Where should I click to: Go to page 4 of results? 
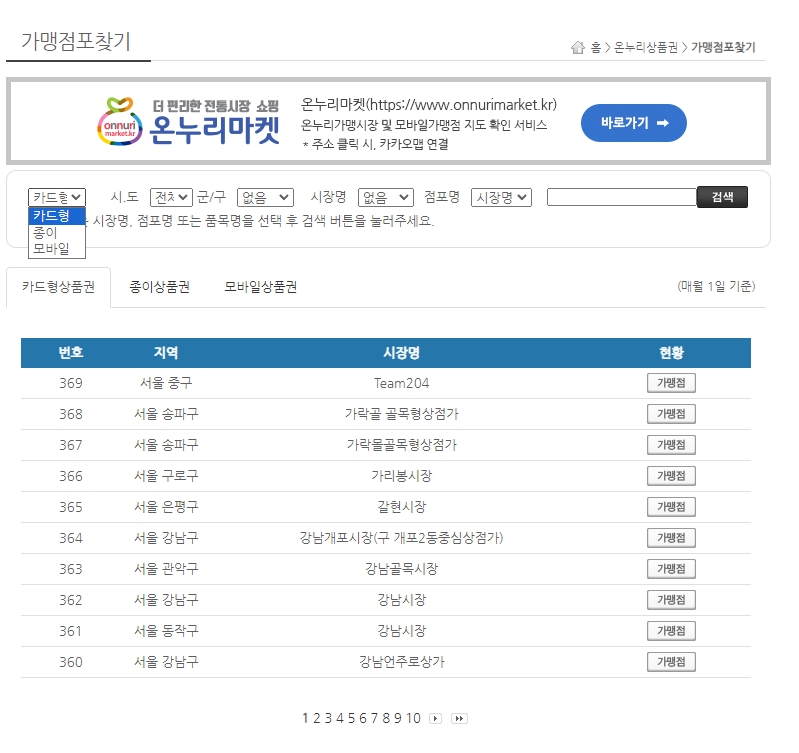(340, 718)
